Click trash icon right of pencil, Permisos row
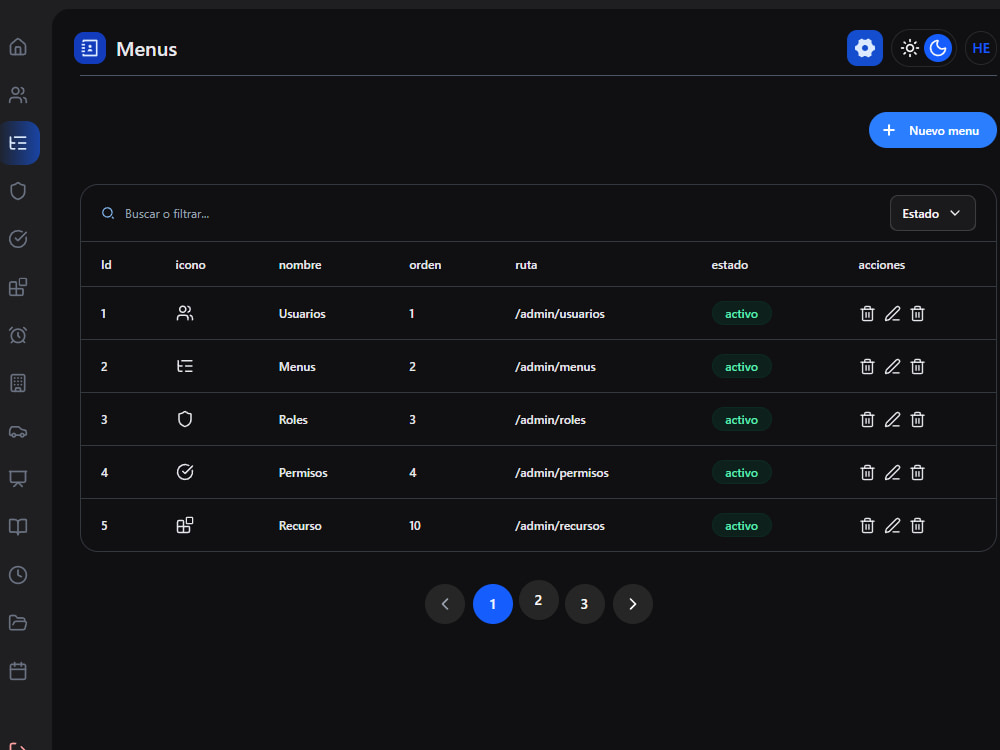 click(x=917, y=473)
